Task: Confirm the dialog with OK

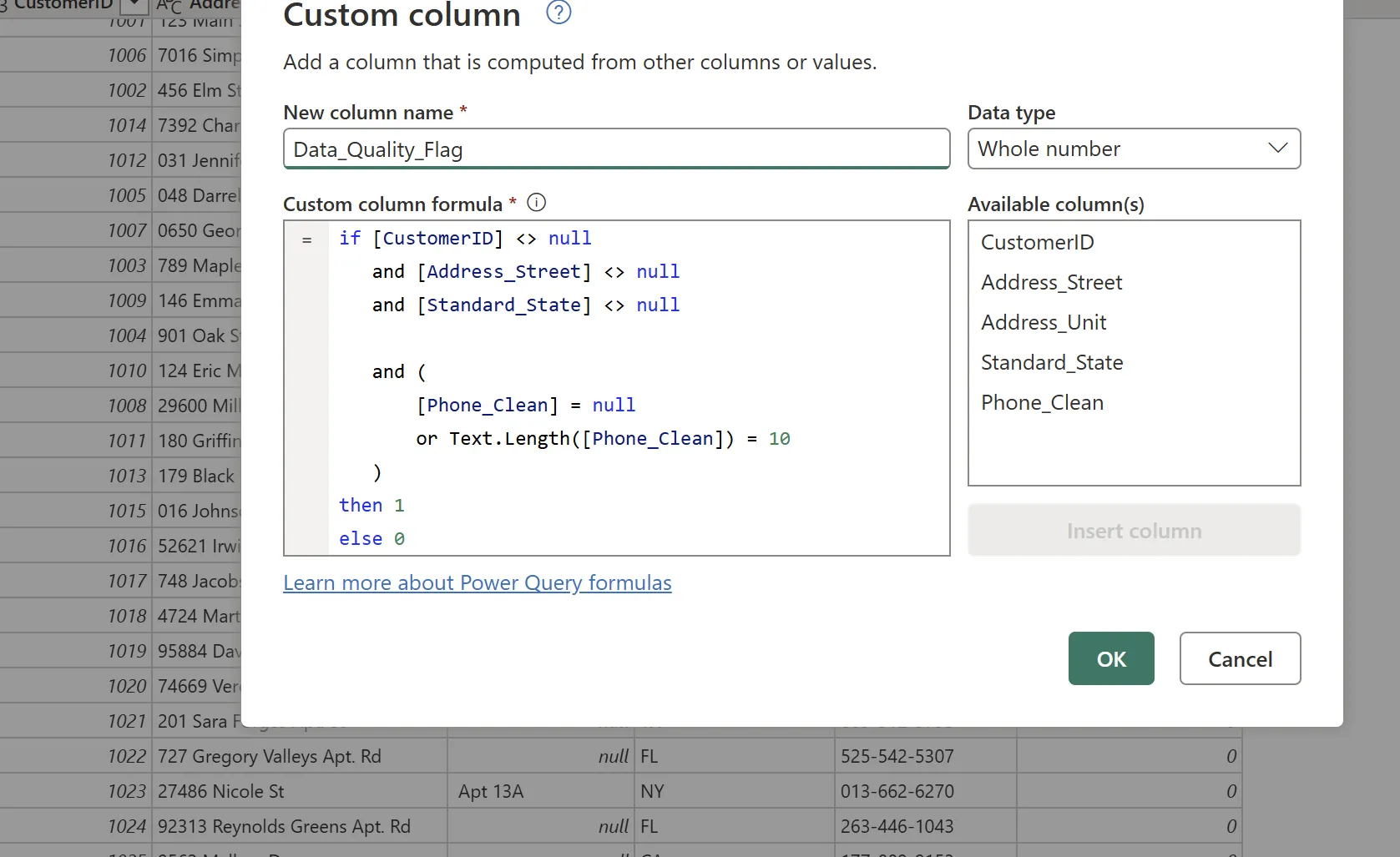Action: [x=1111, y=658]
